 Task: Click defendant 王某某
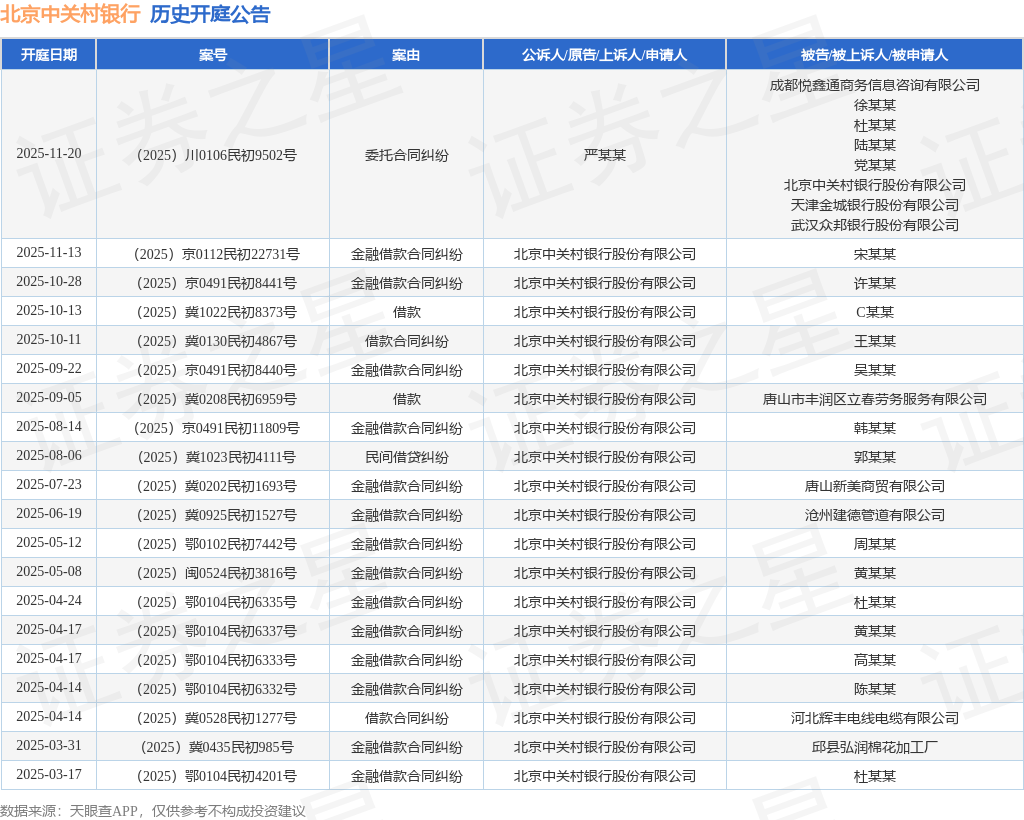(874, 341)
